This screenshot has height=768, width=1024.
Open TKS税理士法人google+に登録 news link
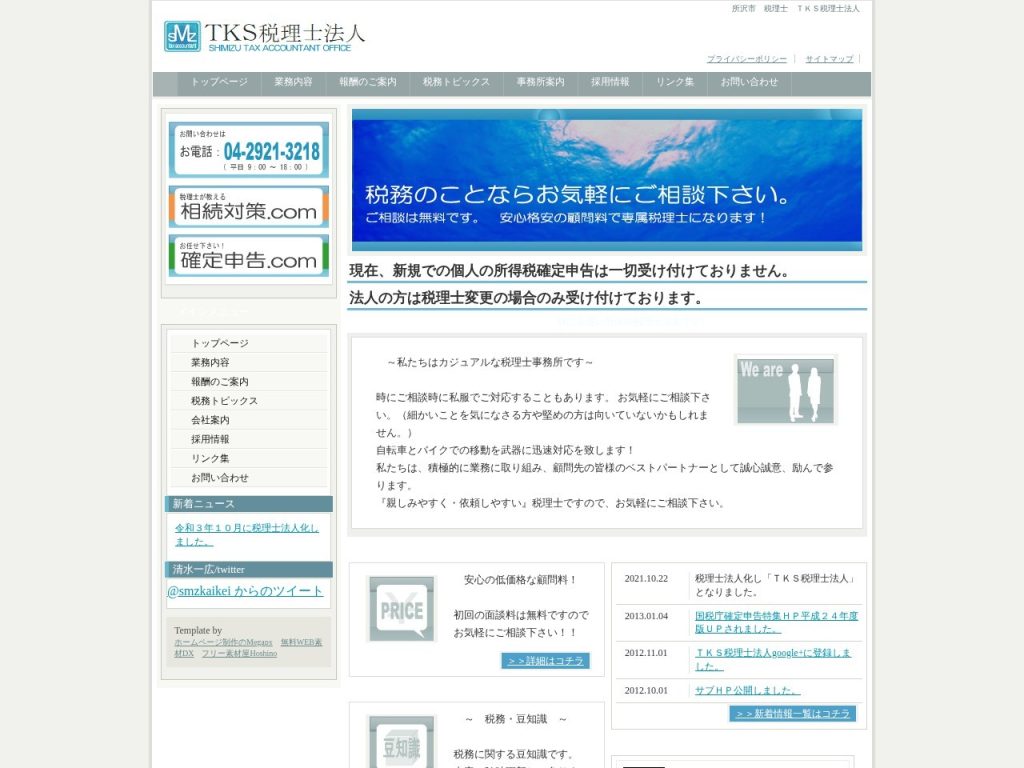tap(773, 659)
